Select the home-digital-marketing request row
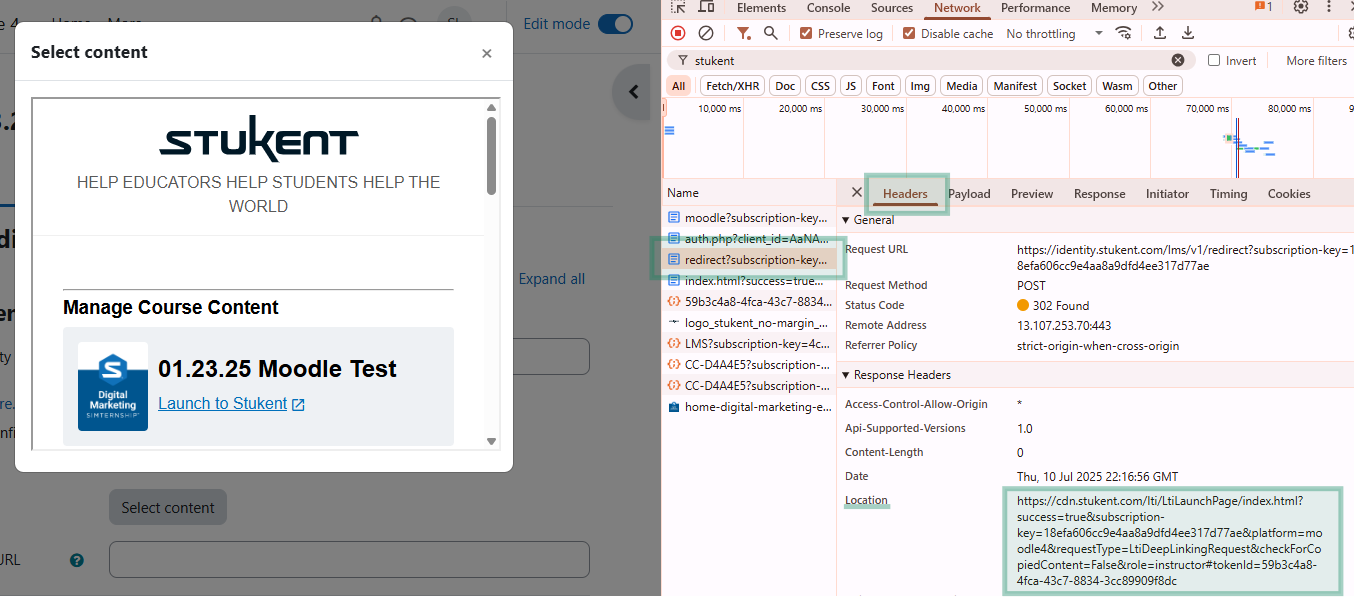 click(749, 407)
